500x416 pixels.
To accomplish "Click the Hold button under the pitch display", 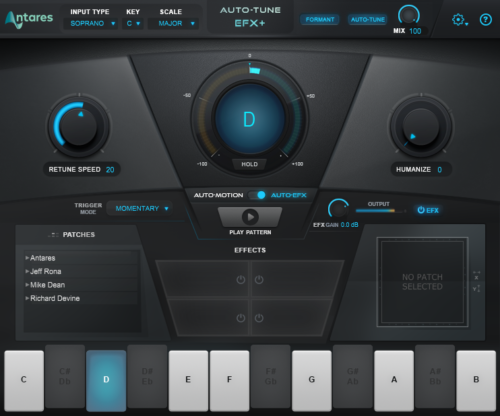I will coord(250,164).
